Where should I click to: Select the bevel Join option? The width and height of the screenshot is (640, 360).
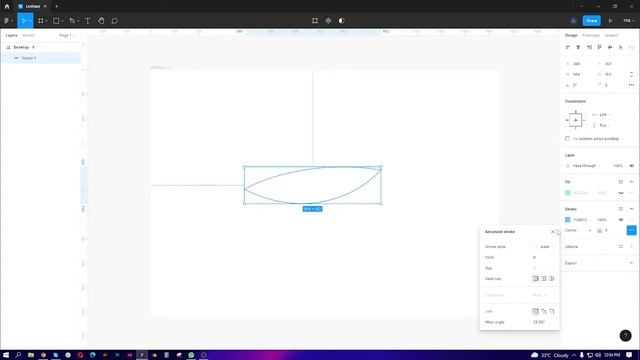tap(543, 311)
